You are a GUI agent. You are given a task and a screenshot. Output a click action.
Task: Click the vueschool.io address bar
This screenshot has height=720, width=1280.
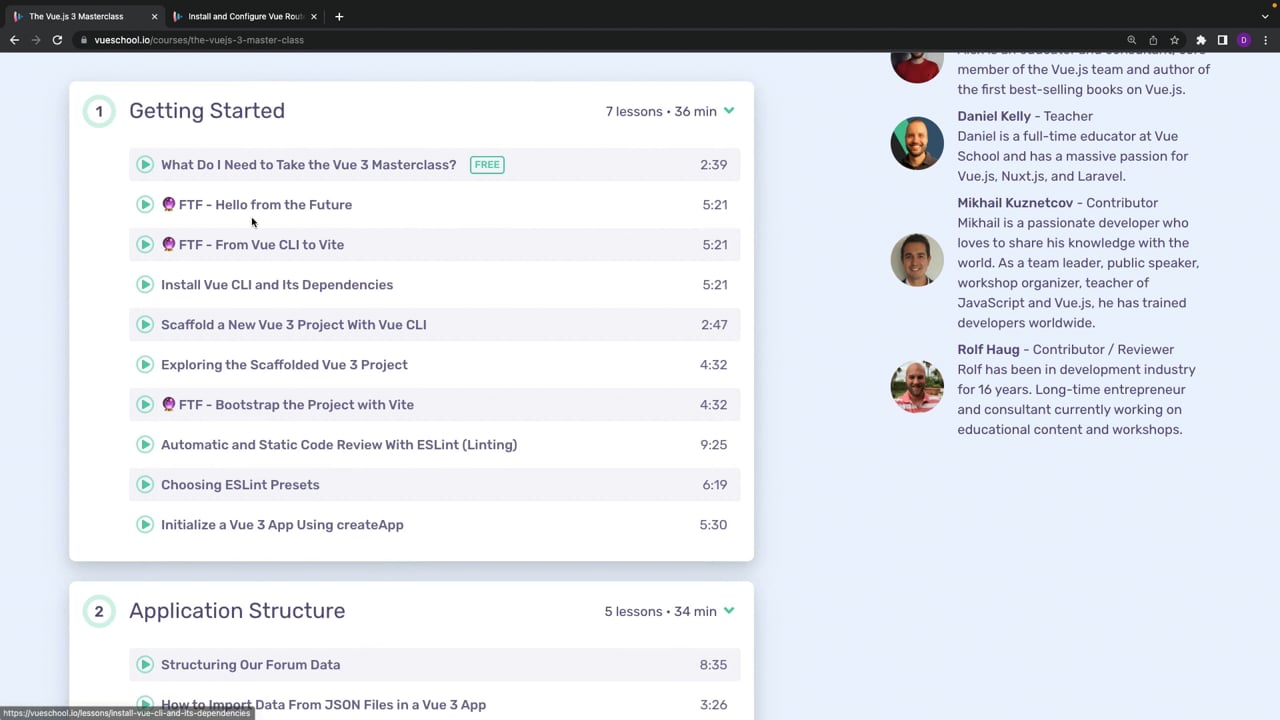[600, 40]
